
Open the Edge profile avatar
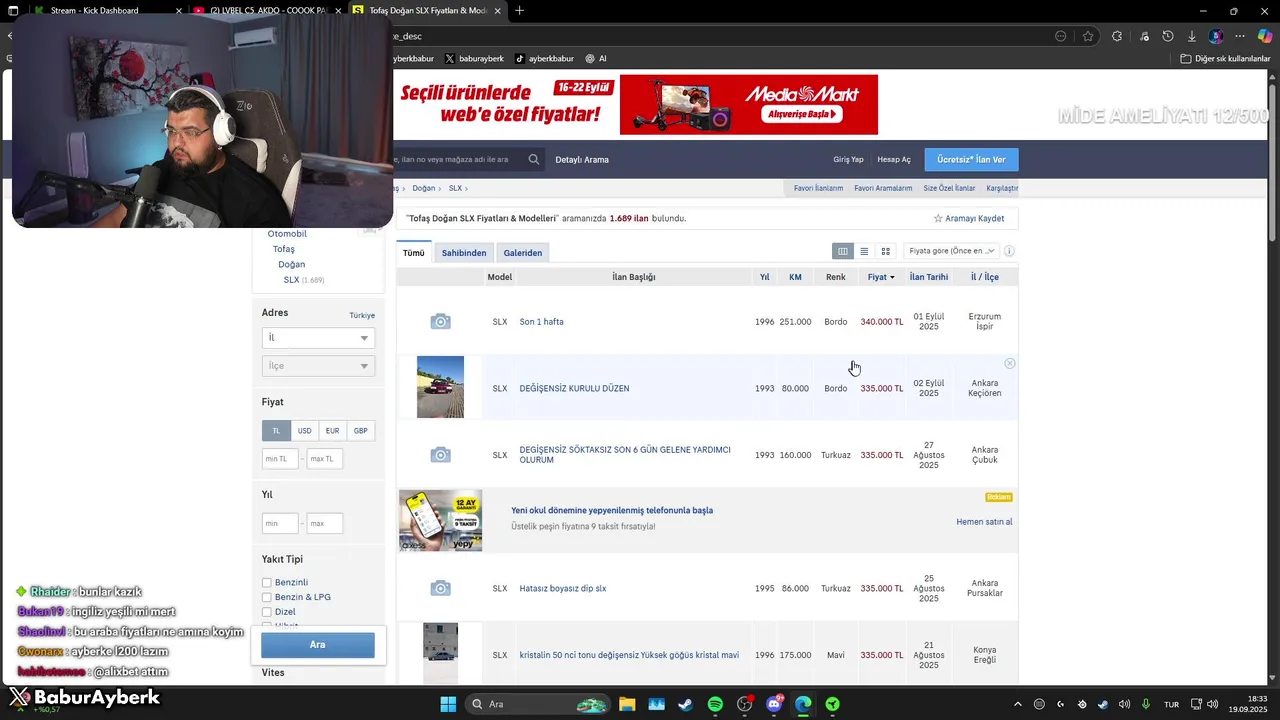tap(1216, 36)
